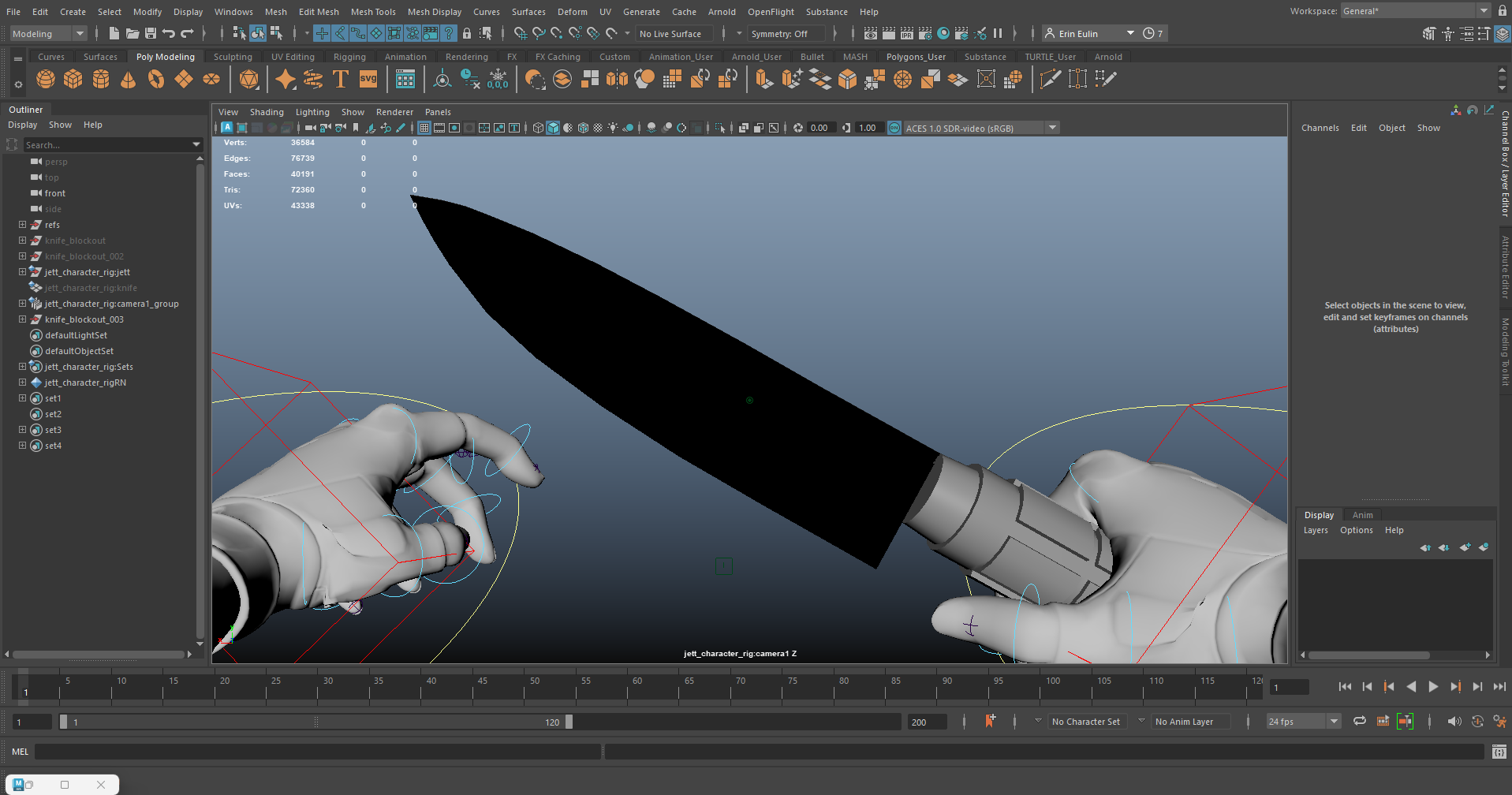Click the Freeze Transformations snowflake icon
The image size is (1512, 795).
pyautogui.click(x=498, y=79)
